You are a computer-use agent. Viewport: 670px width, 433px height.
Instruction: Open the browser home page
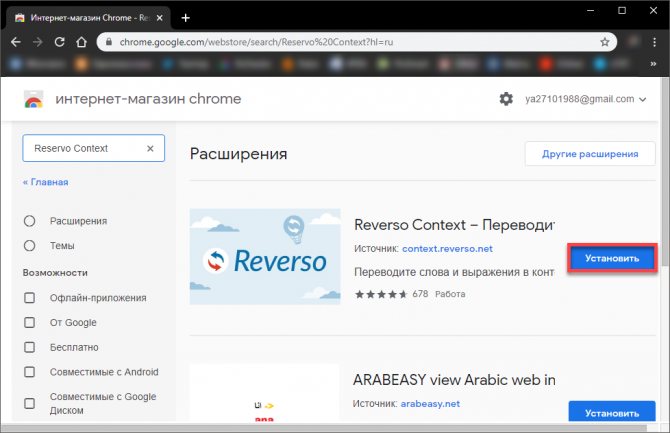(x=81, y=42)
